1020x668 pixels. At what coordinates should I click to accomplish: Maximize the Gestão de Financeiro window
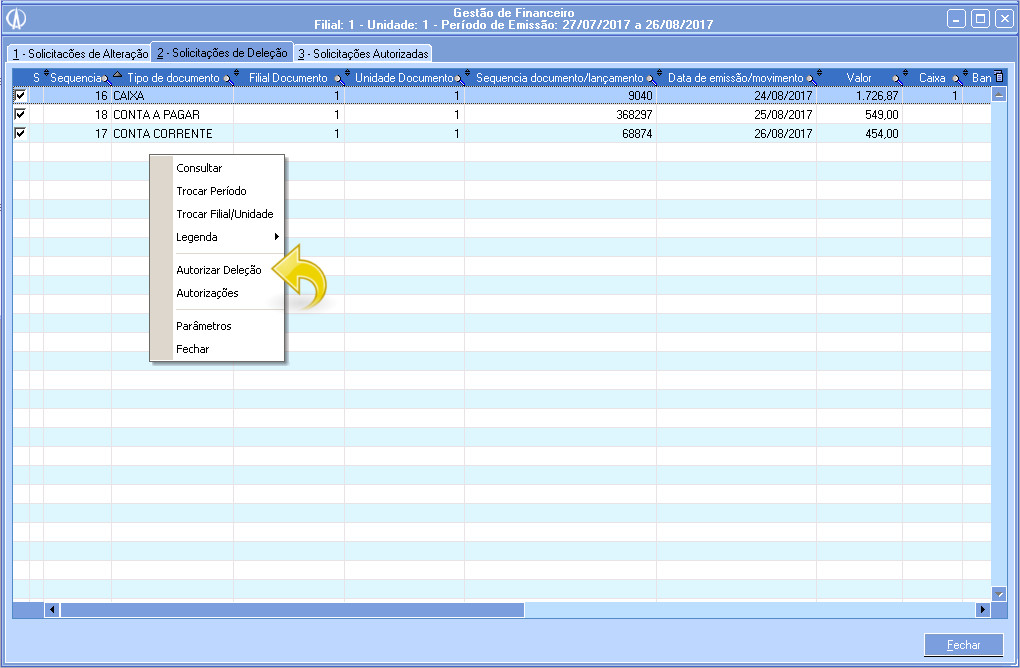point(980,19)
